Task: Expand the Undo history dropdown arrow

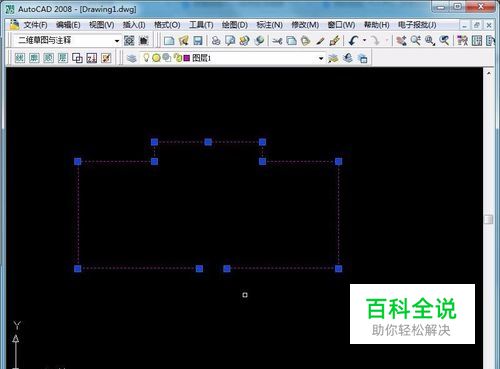Action: click(364, 41)
